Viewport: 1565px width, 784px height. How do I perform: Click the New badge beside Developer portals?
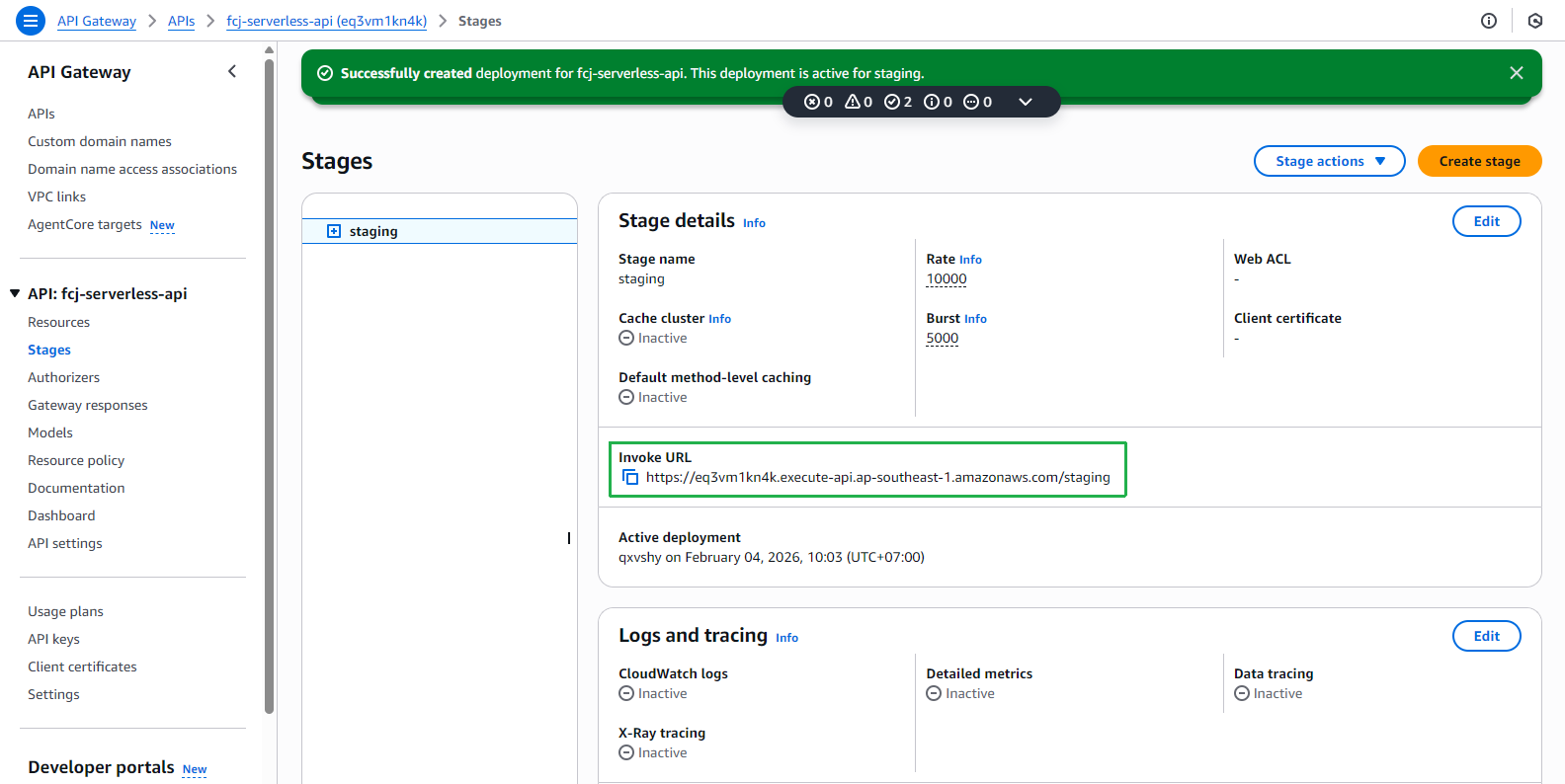(x=195, y=769)
